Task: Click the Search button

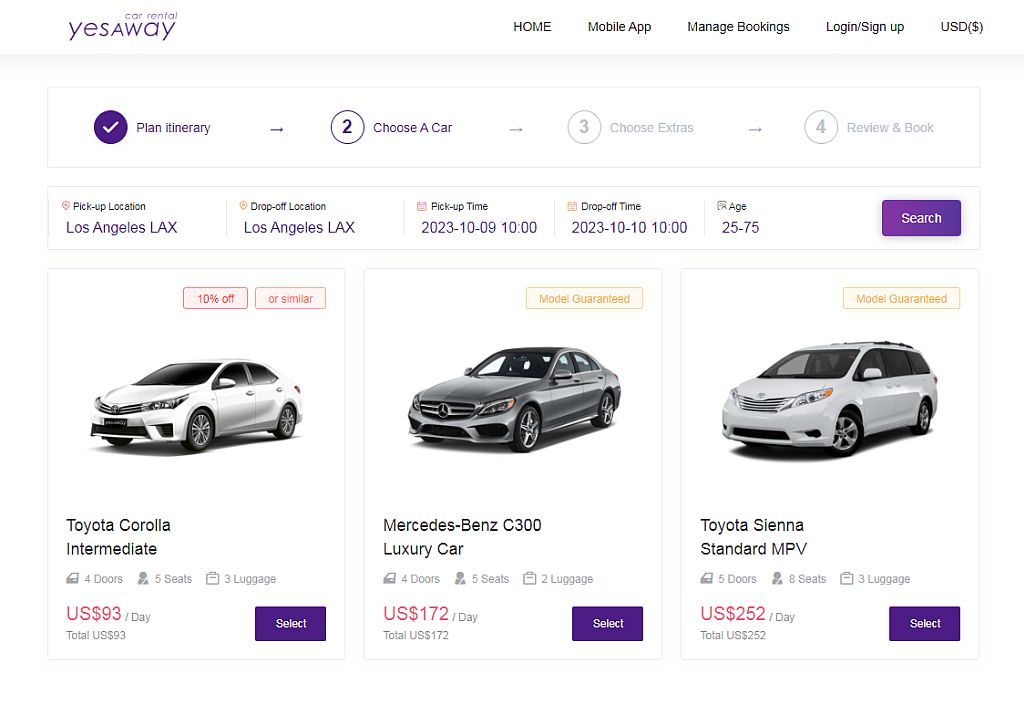Action: click(x=920, y=217)
